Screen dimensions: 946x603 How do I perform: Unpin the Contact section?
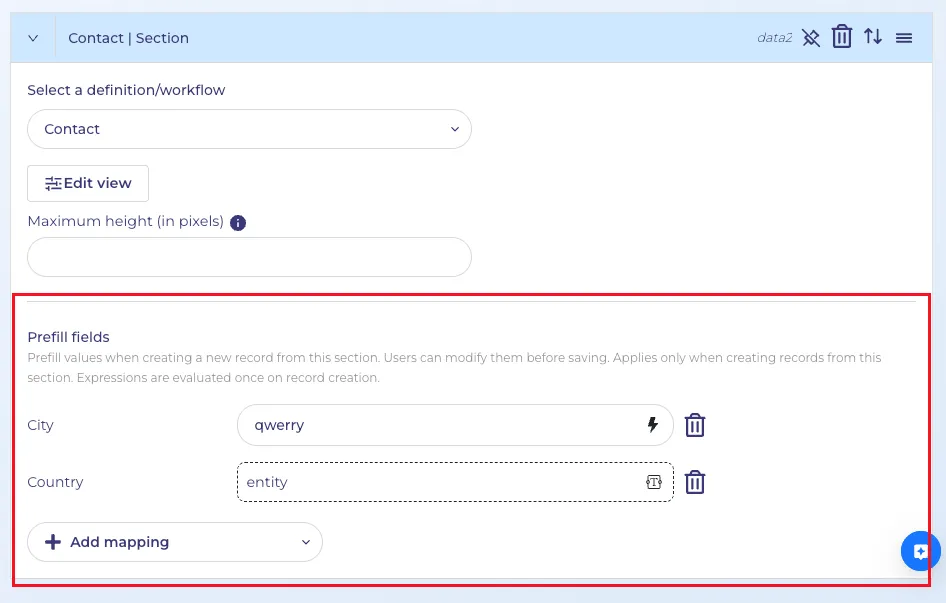point(811,38)
